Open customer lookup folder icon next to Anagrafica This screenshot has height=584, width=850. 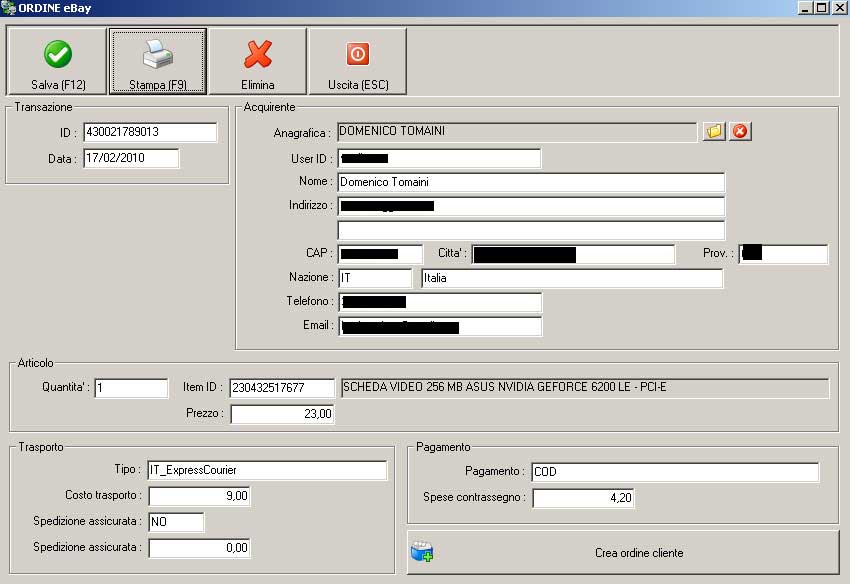point(714,131)
